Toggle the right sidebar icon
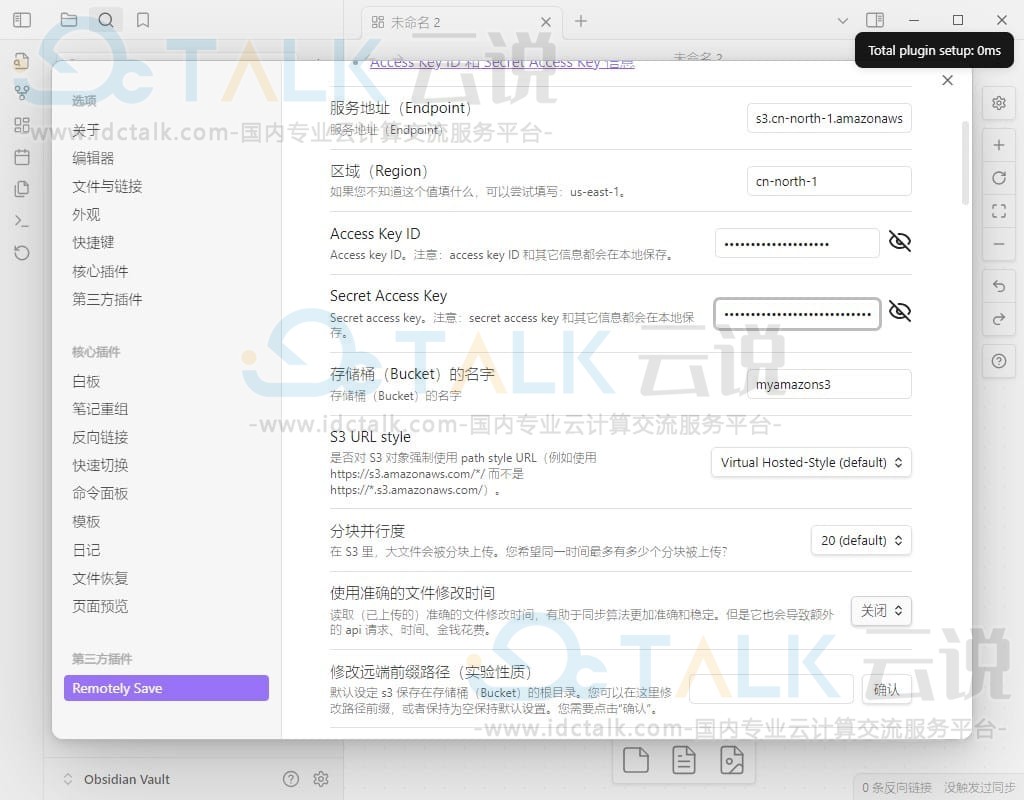Image resolution: width=1024 pixels, height=800 pixels. point(874,20)
